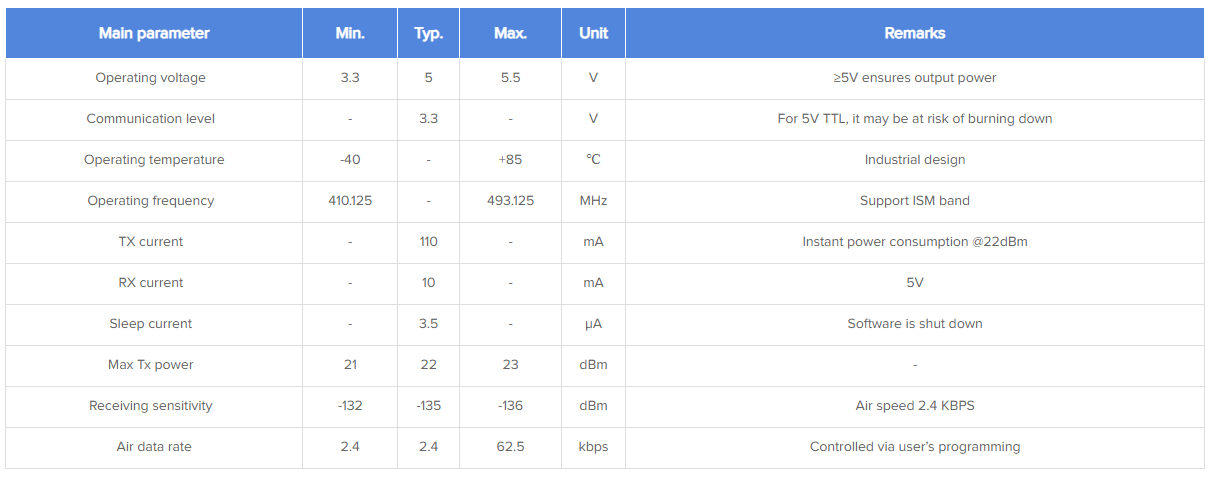Click the Sleep current row label
Image resolution: width=1210 pixels, height=477 pixels.
[151, 324]
